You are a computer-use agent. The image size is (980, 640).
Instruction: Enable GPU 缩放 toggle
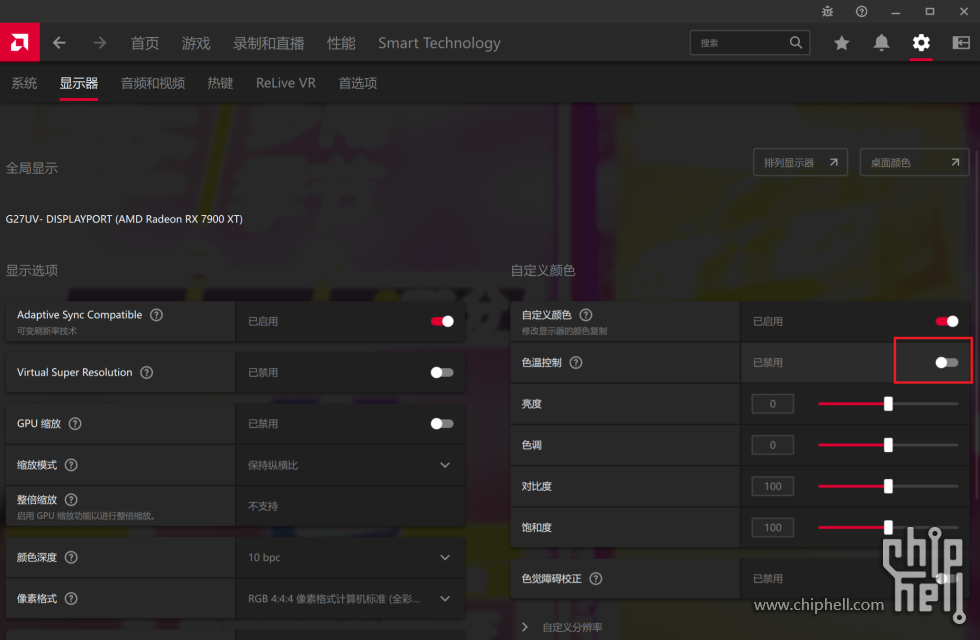point(442,424)
